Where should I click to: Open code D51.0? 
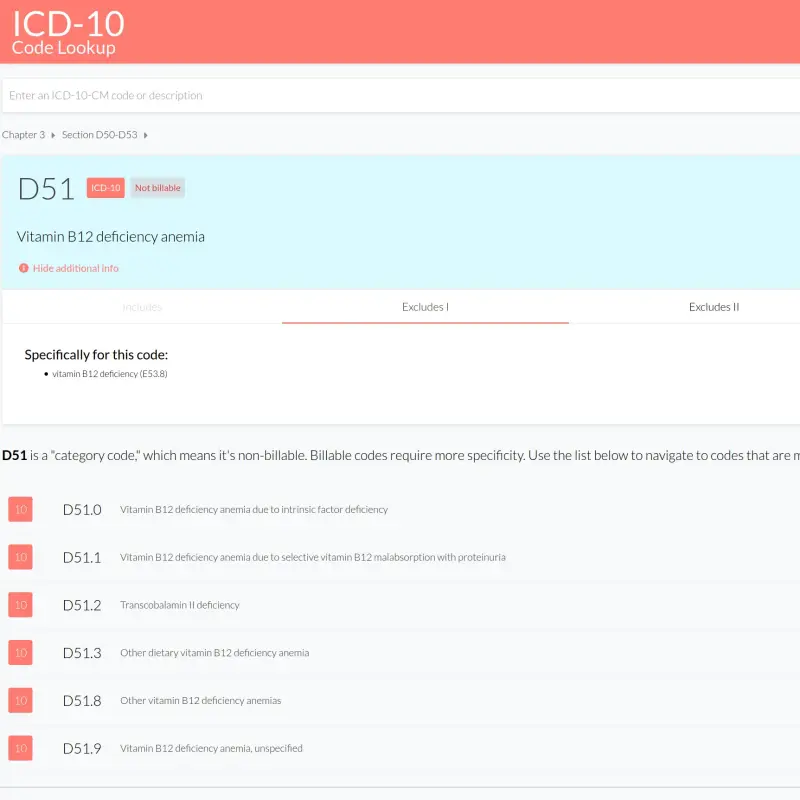(82, 510)
